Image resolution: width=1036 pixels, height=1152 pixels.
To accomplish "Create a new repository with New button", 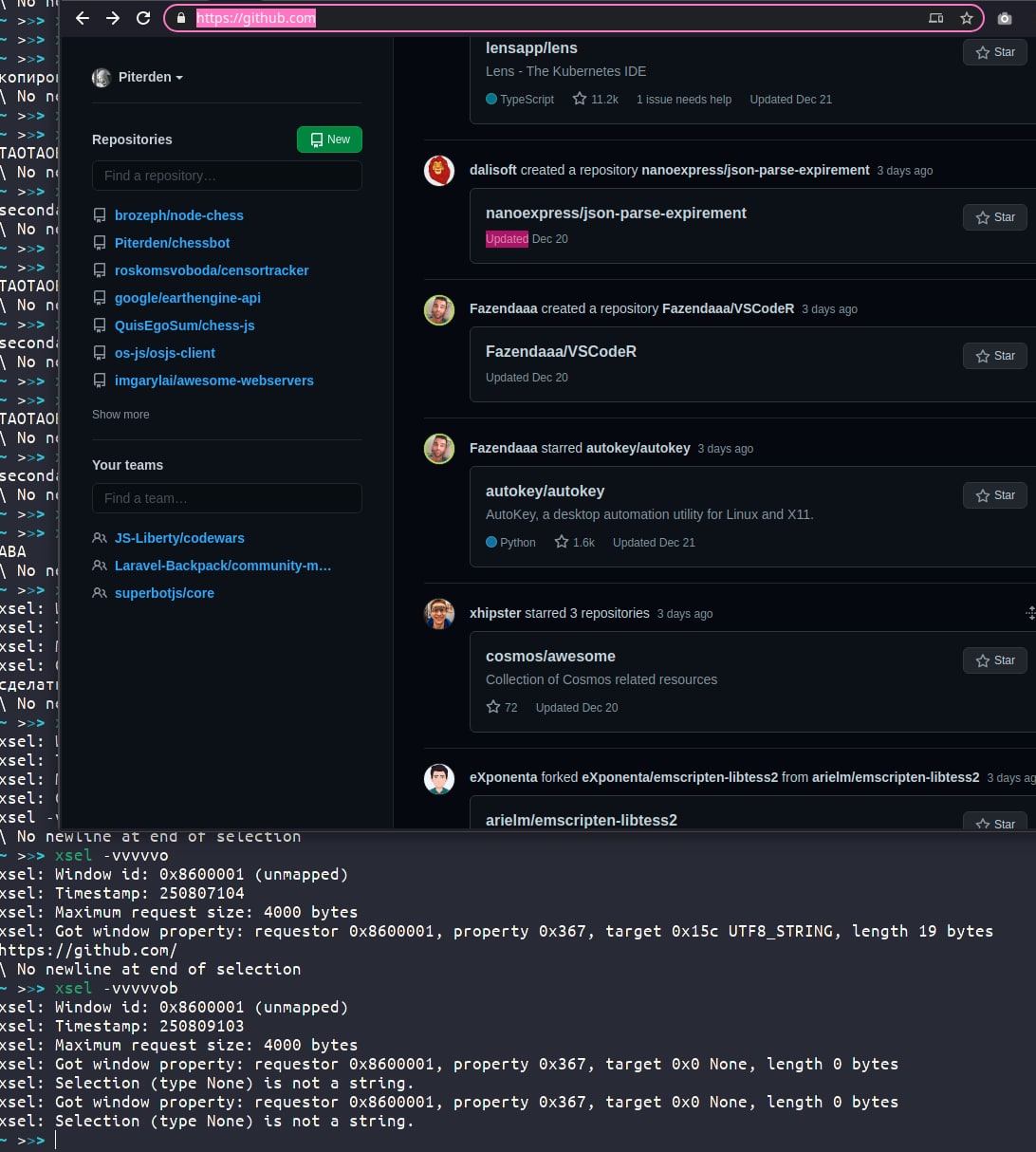I will click(x=329, y=139).
